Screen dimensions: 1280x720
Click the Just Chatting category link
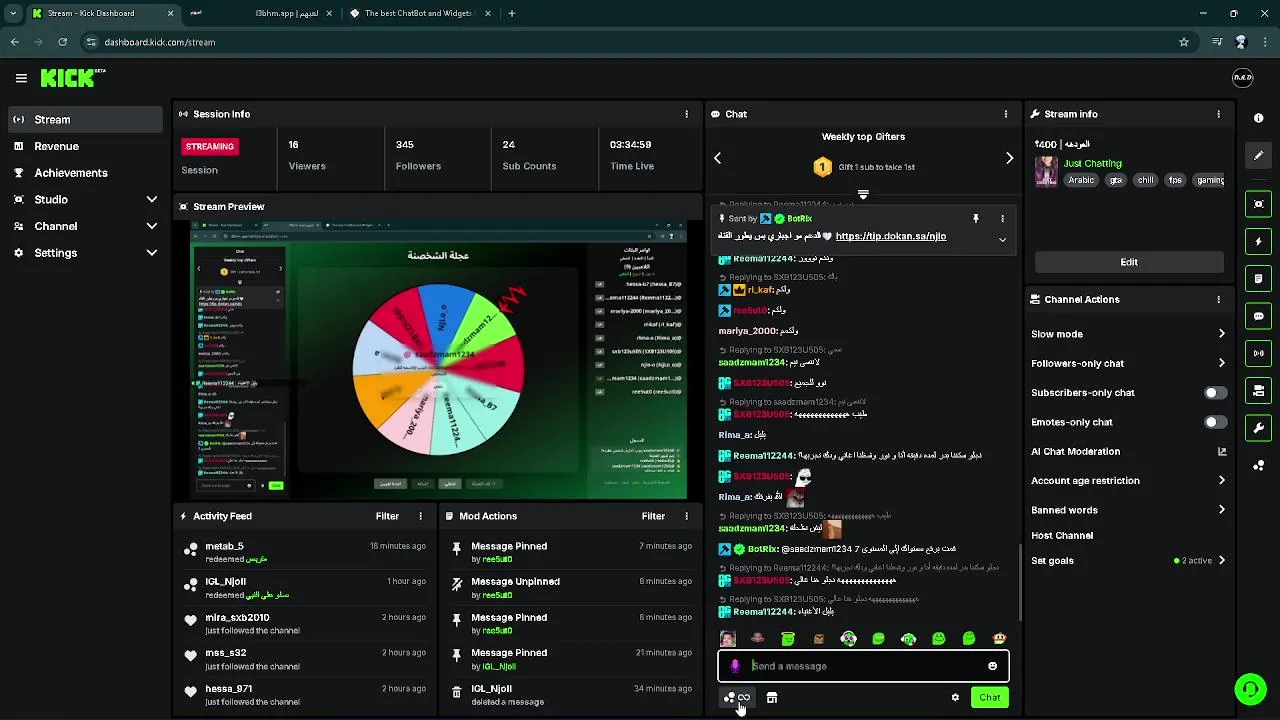tap(1092, 163)
